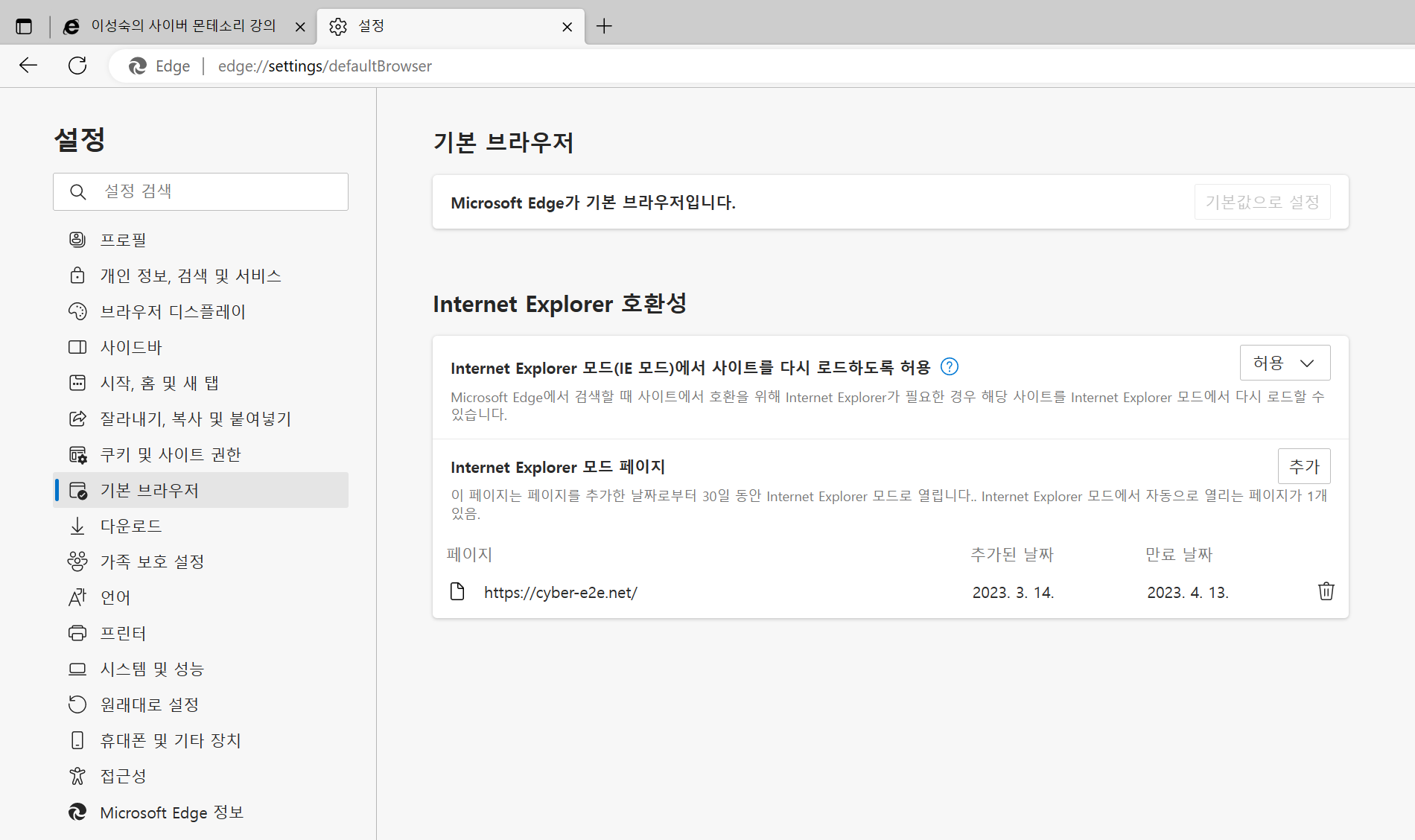This screenshot has height=840, width=1415.
Task: Click the browser back arrow
Action: point(28,66)
